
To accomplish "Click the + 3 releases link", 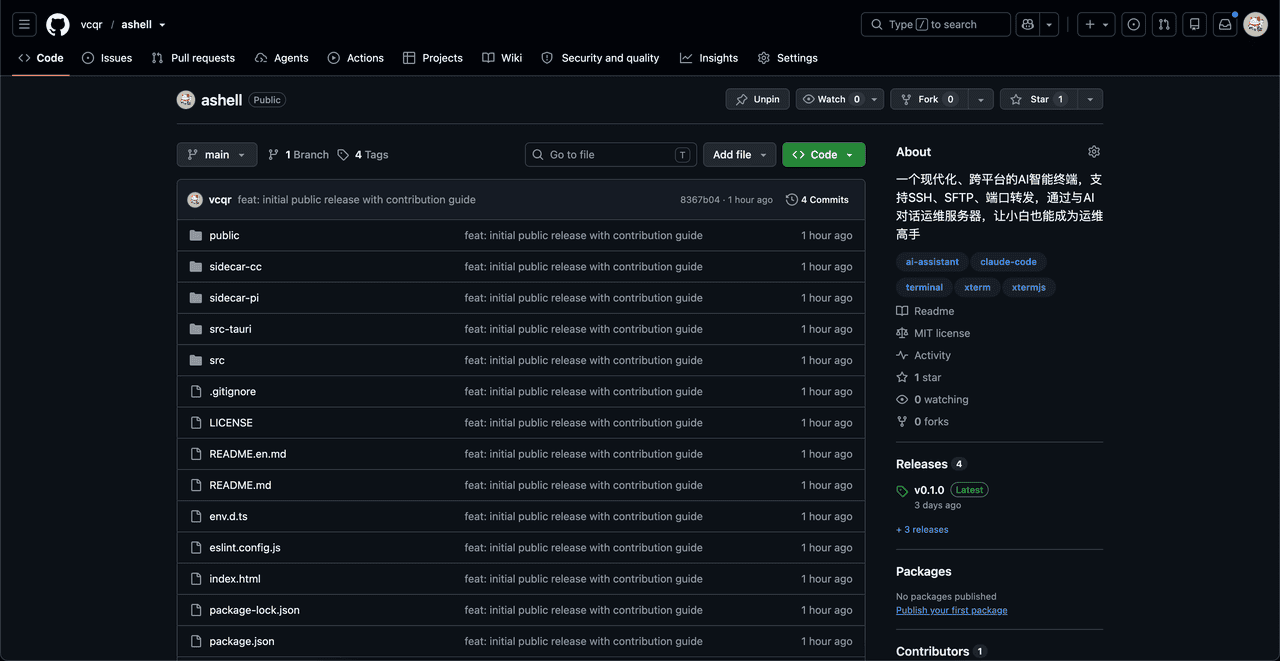I will coord(922,530).
